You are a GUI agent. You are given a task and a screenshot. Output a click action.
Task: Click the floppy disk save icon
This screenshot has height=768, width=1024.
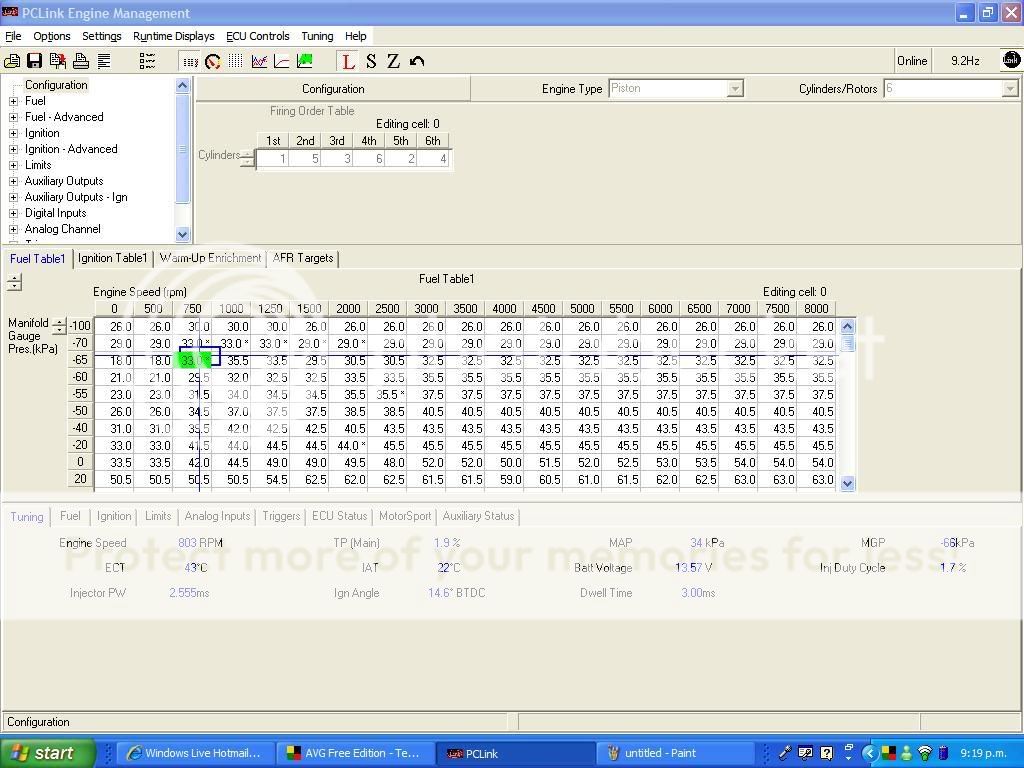[x=34, y=61]
